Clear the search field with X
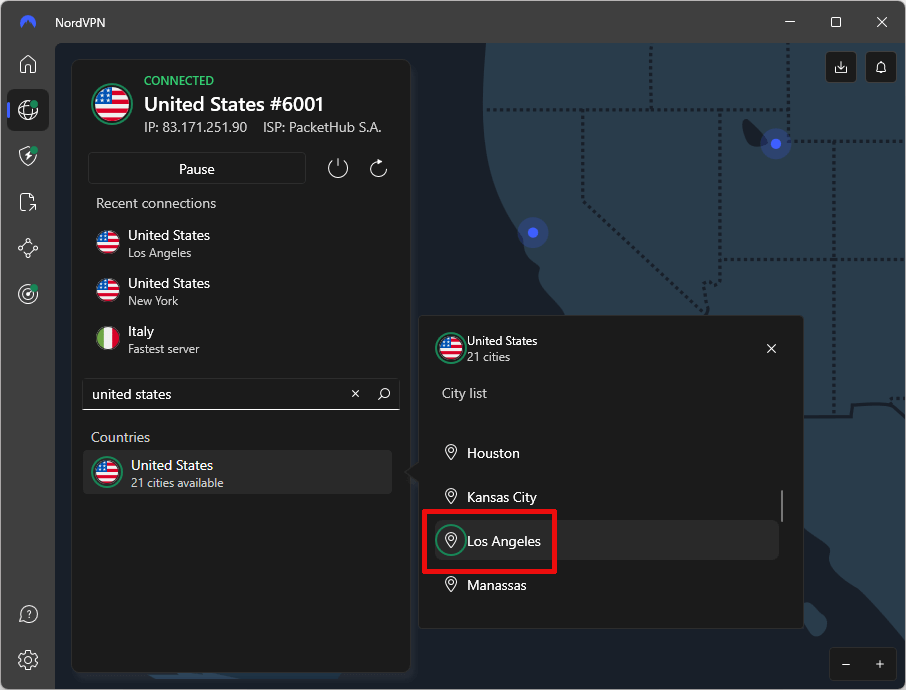Viewport: 906px width, 690px height. pos(355,394)
